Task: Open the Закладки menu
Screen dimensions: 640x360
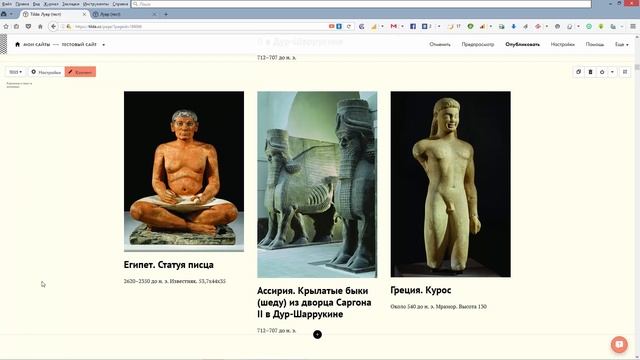Action: coord(71,4)
